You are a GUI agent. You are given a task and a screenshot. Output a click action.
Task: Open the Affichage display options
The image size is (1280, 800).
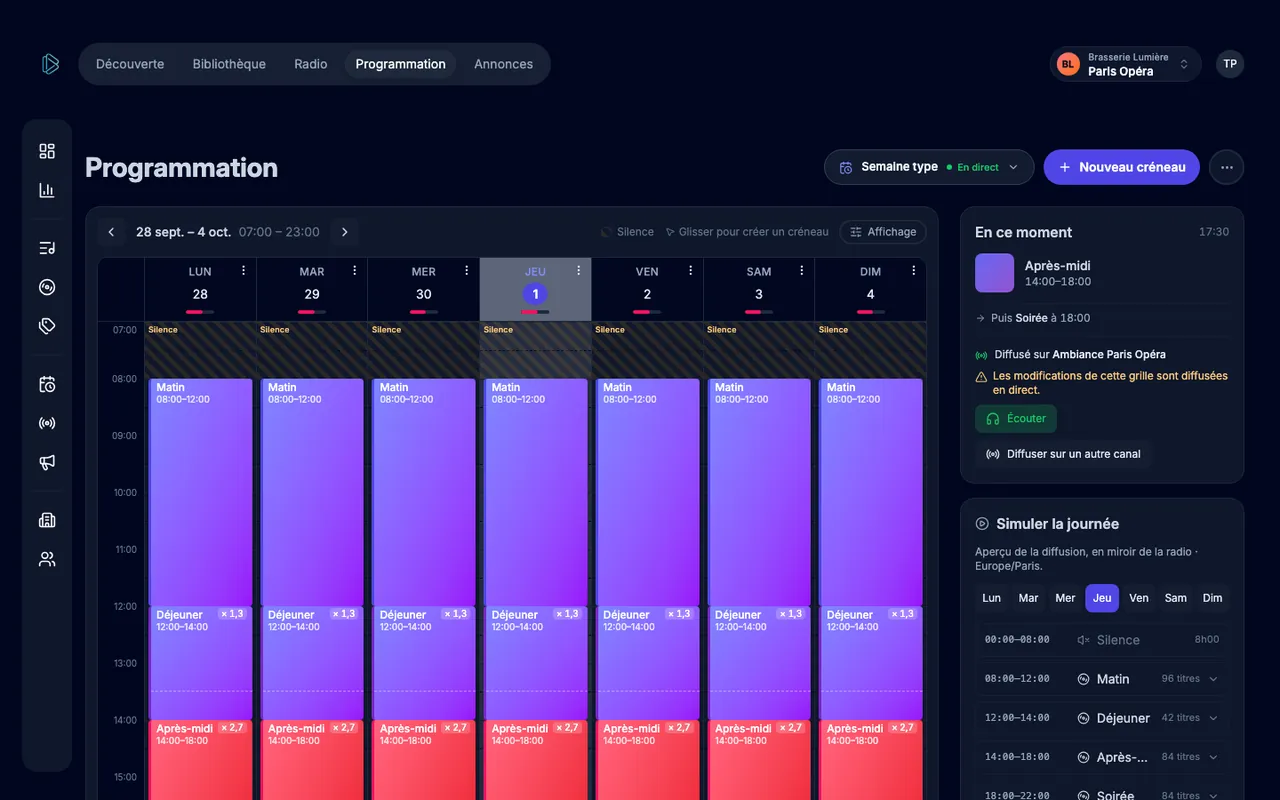coord(883,232)
